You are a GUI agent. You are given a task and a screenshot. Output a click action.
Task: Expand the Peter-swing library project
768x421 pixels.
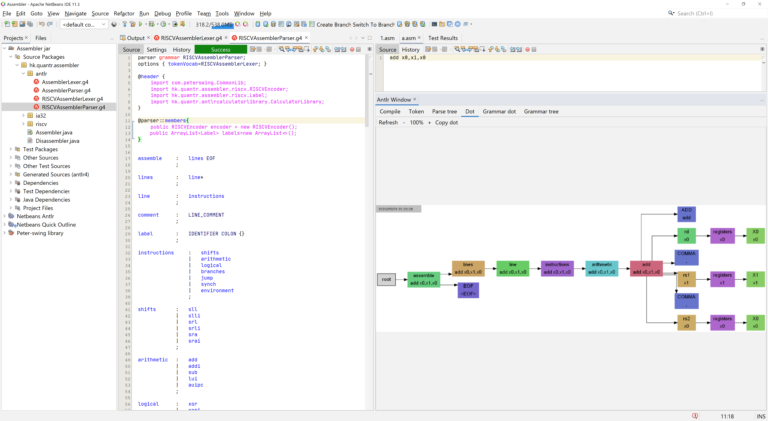coord(4,233)
